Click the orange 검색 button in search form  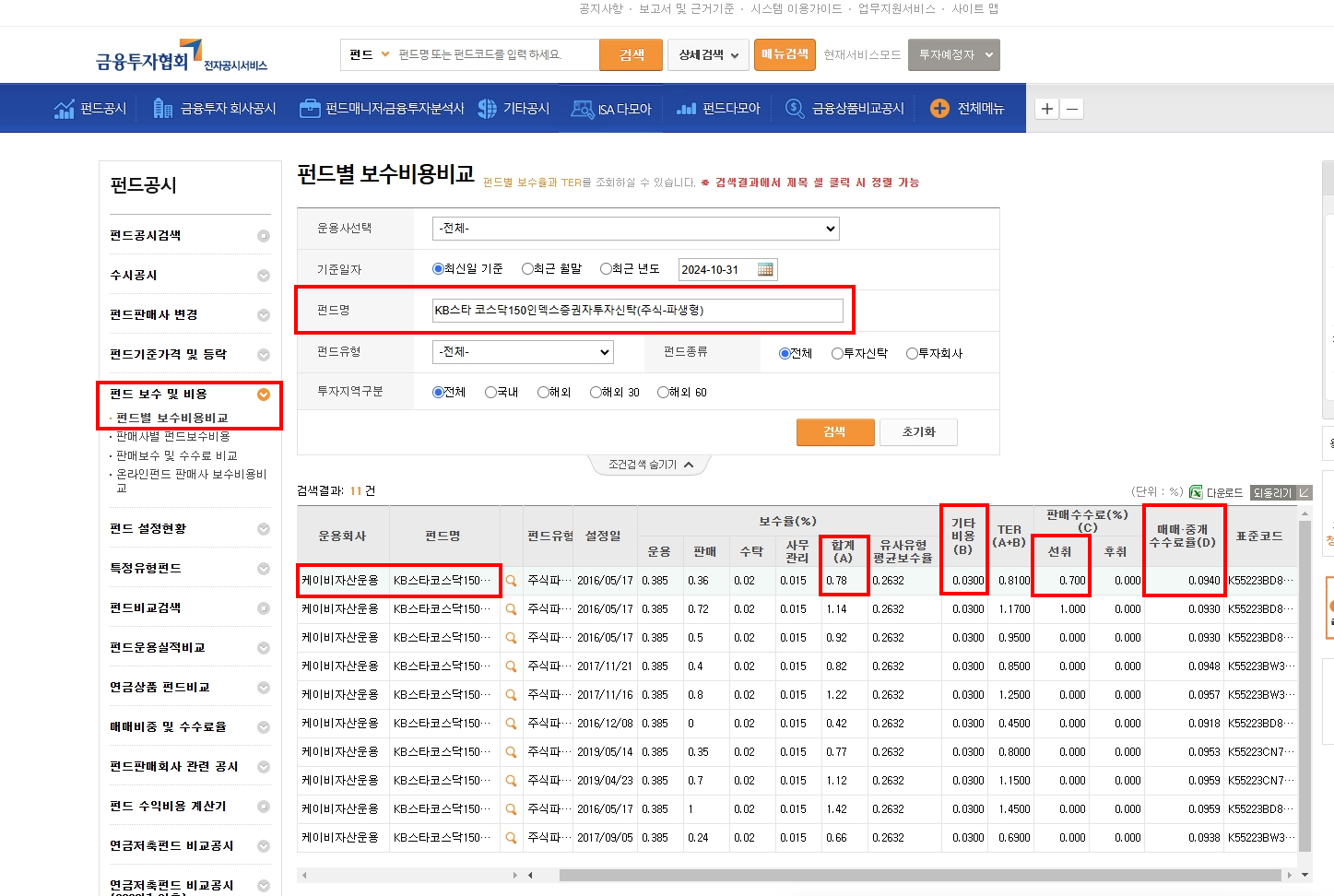(x=835, y=432)
